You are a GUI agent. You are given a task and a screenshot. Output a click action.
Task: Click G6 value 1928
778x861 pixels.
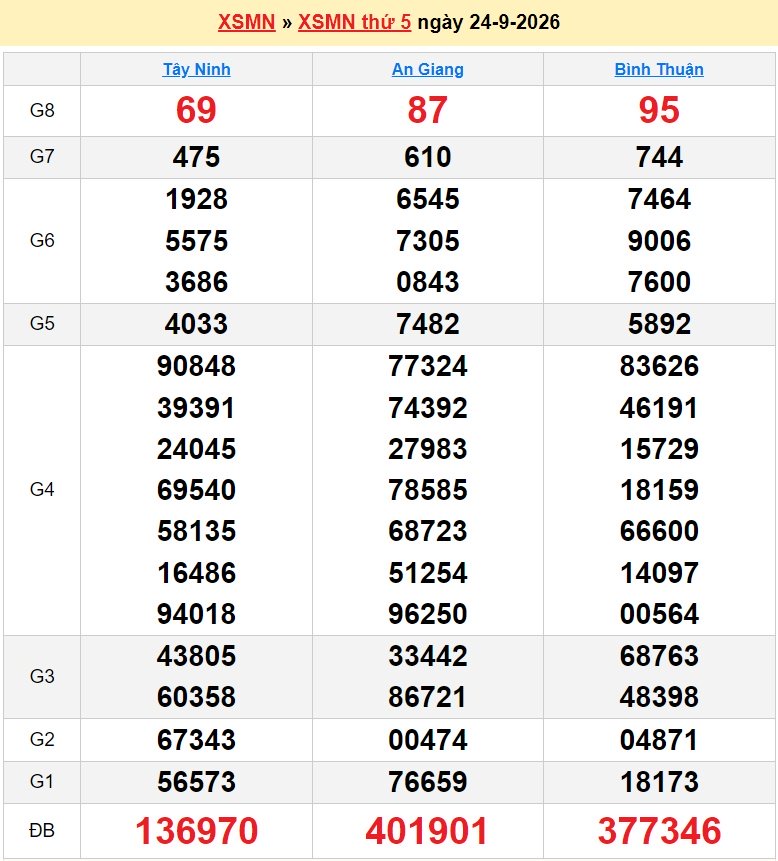[x=197, y=199]
